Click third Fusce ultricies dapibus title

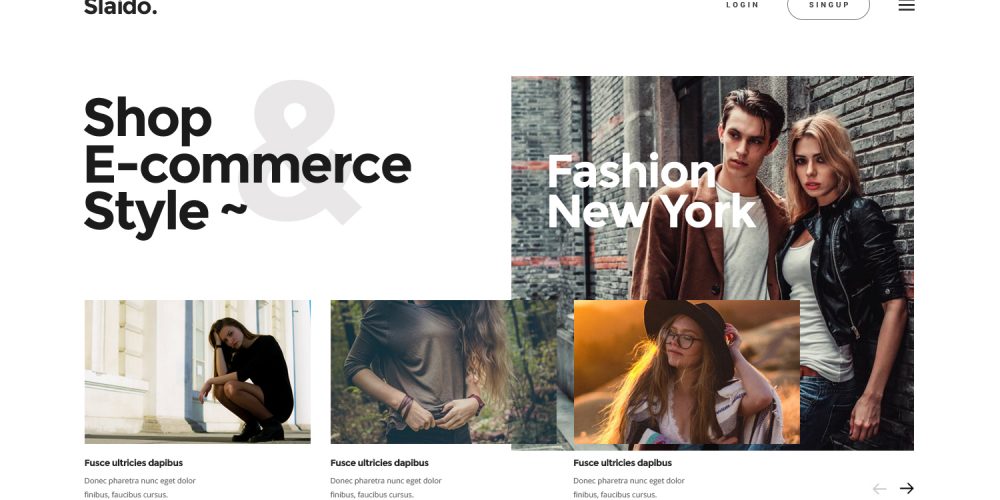tap(622, 463)
